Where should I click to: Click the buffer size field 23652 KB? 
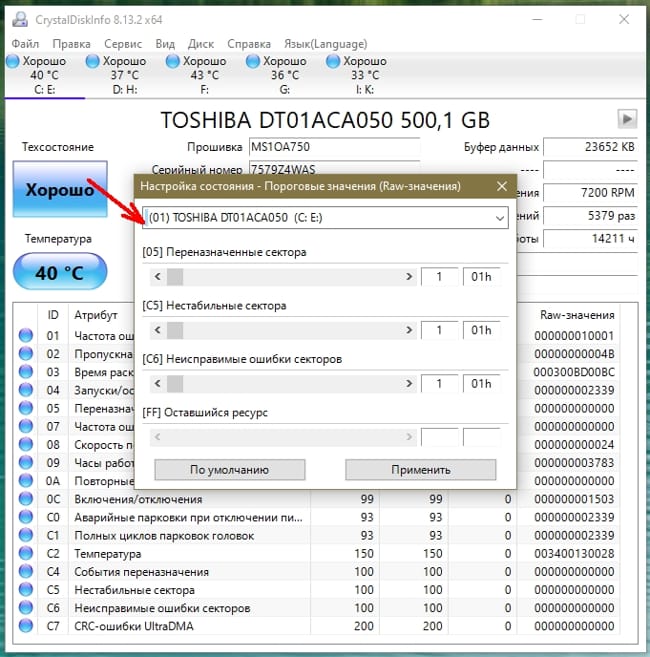pyautogui.click(x=590, y=147)
